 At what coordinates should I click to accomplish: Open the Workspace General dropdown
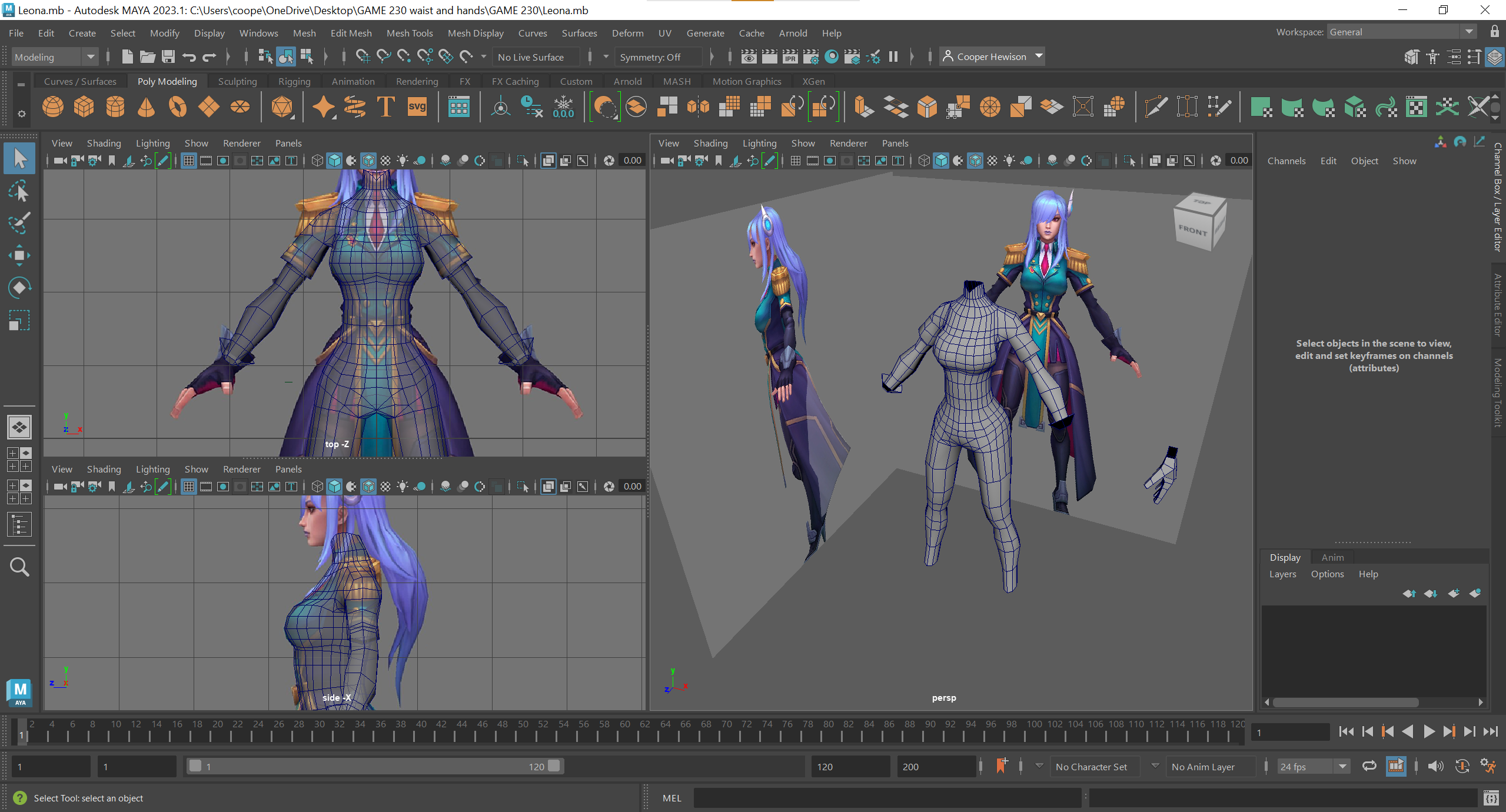[1401, 32]
